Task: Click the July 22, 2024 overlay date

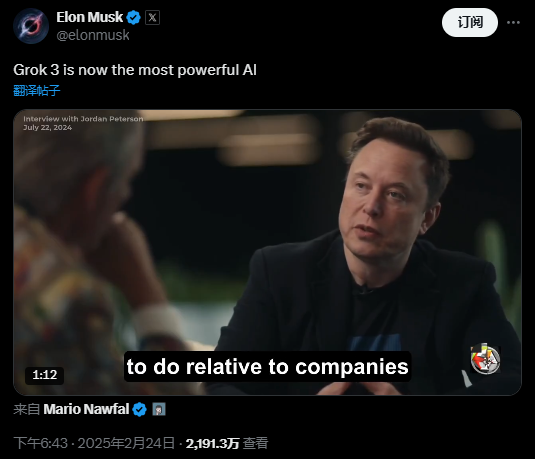Action: point(47,128)
